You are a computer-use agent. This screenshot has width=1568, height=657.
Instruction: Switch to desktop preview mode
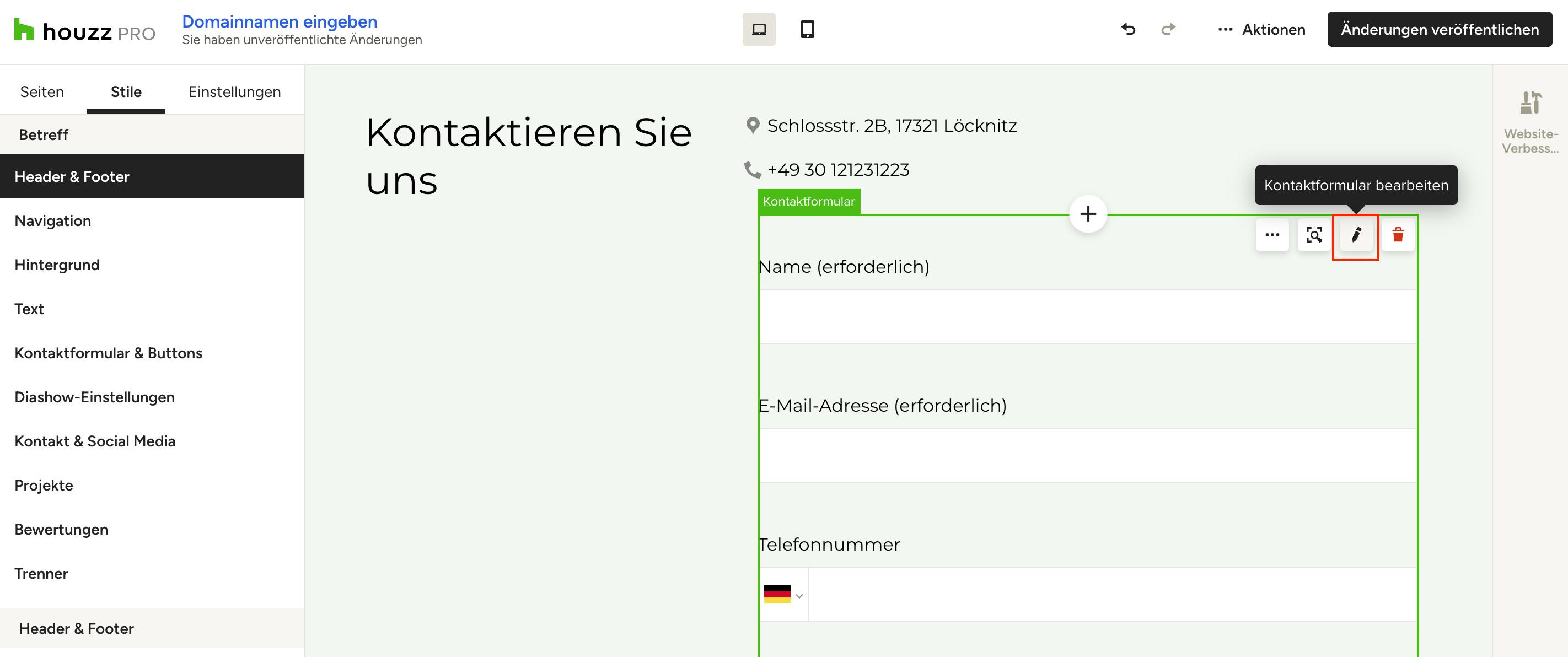click(x=759, y=29)
